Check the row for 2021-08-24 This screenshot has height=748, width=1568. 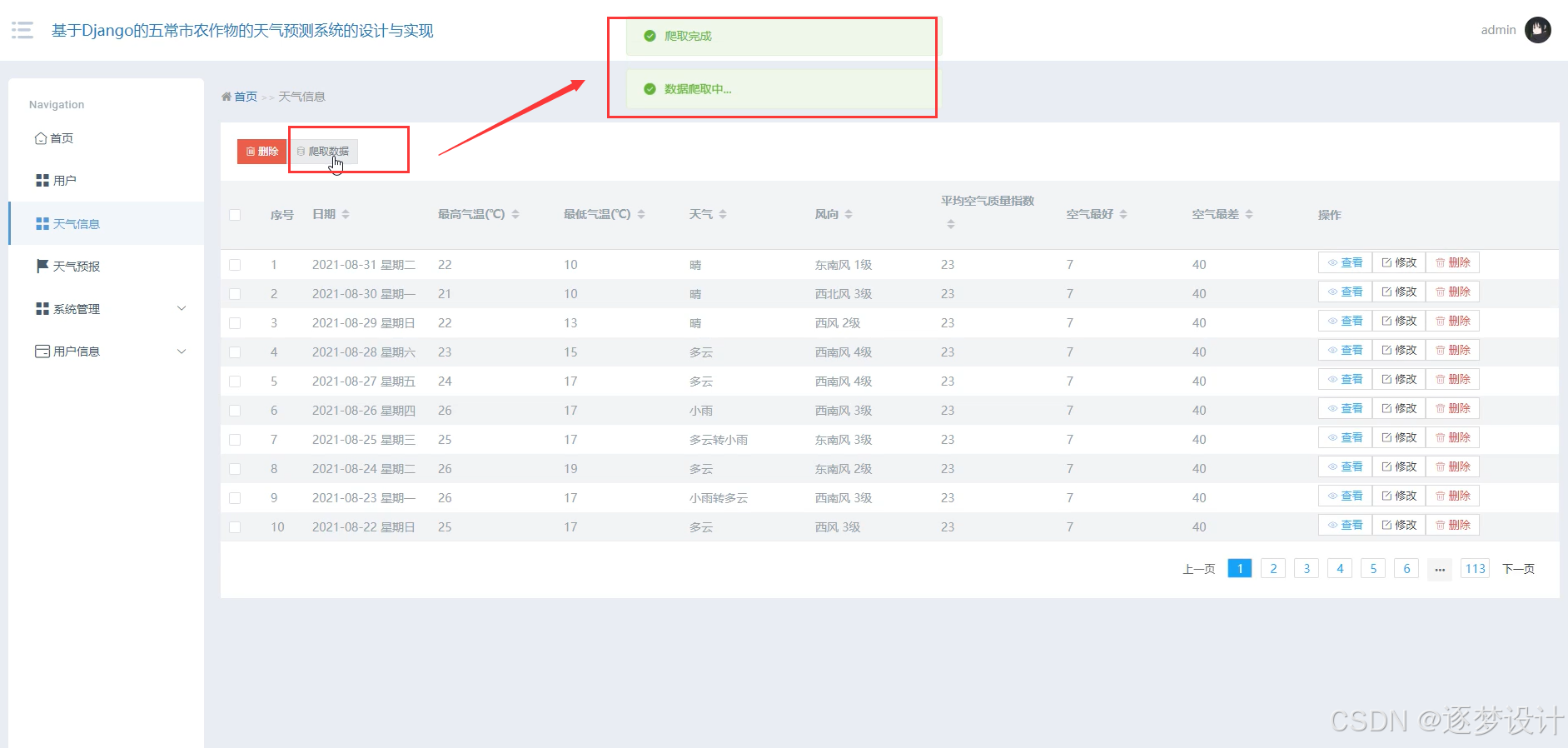click(235, 469)
